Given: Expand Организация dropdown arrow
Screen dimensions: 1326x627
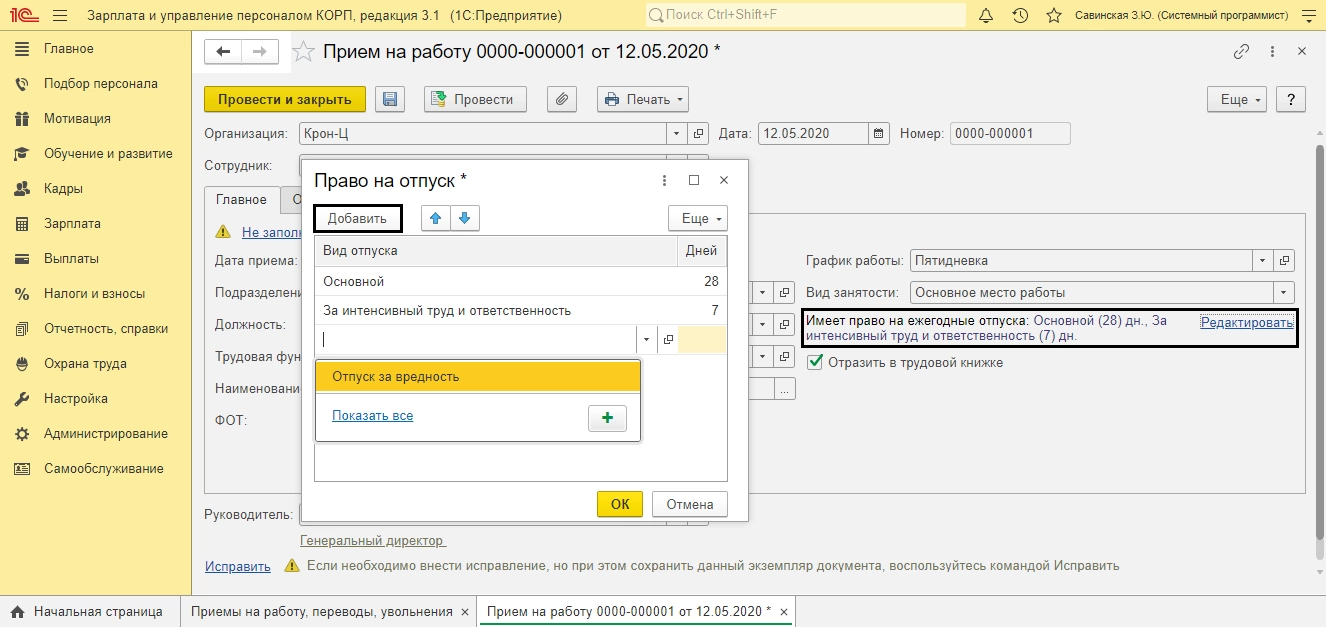Looking at the screenshot, I should tap(676, 133).
